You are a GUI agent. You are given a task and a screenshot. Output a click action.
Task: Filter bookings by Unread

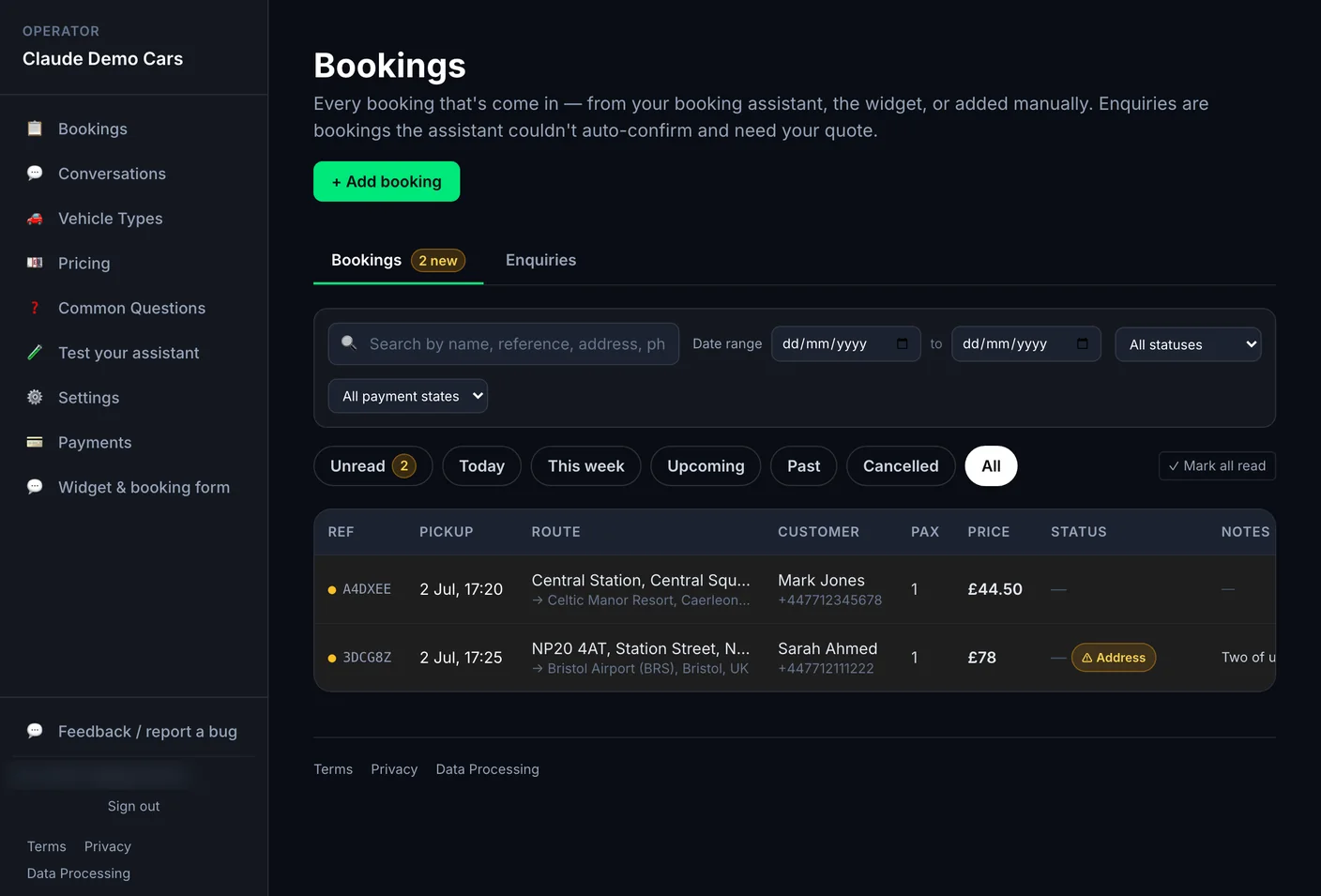point(372,466)
